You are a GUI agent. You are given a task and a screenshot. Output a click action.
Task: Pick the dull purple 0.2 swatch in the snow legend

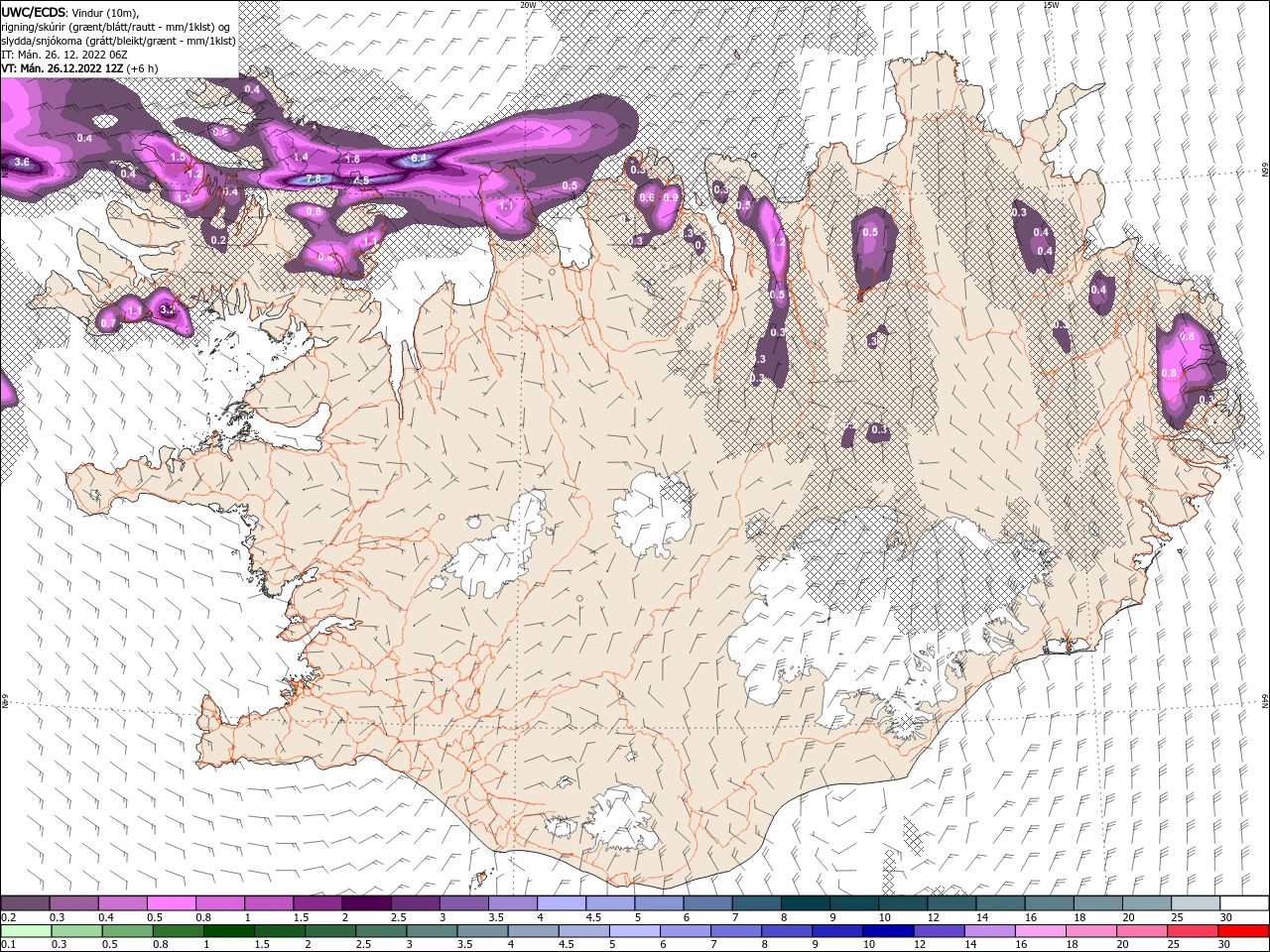[x=25, y=903]
